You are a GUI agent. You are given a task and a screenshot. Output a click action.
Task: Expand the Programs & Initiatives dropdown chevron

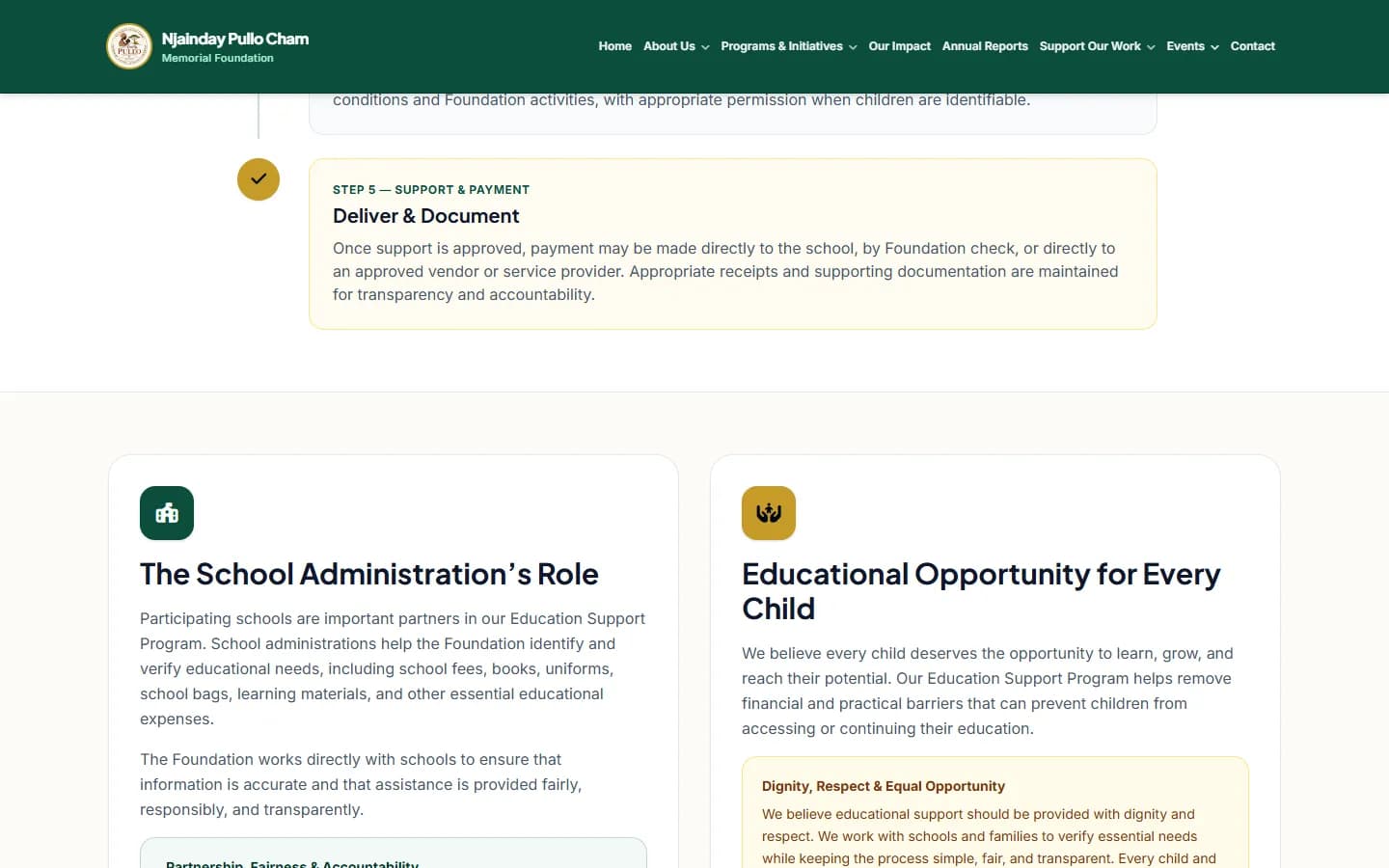coord(853,47)
